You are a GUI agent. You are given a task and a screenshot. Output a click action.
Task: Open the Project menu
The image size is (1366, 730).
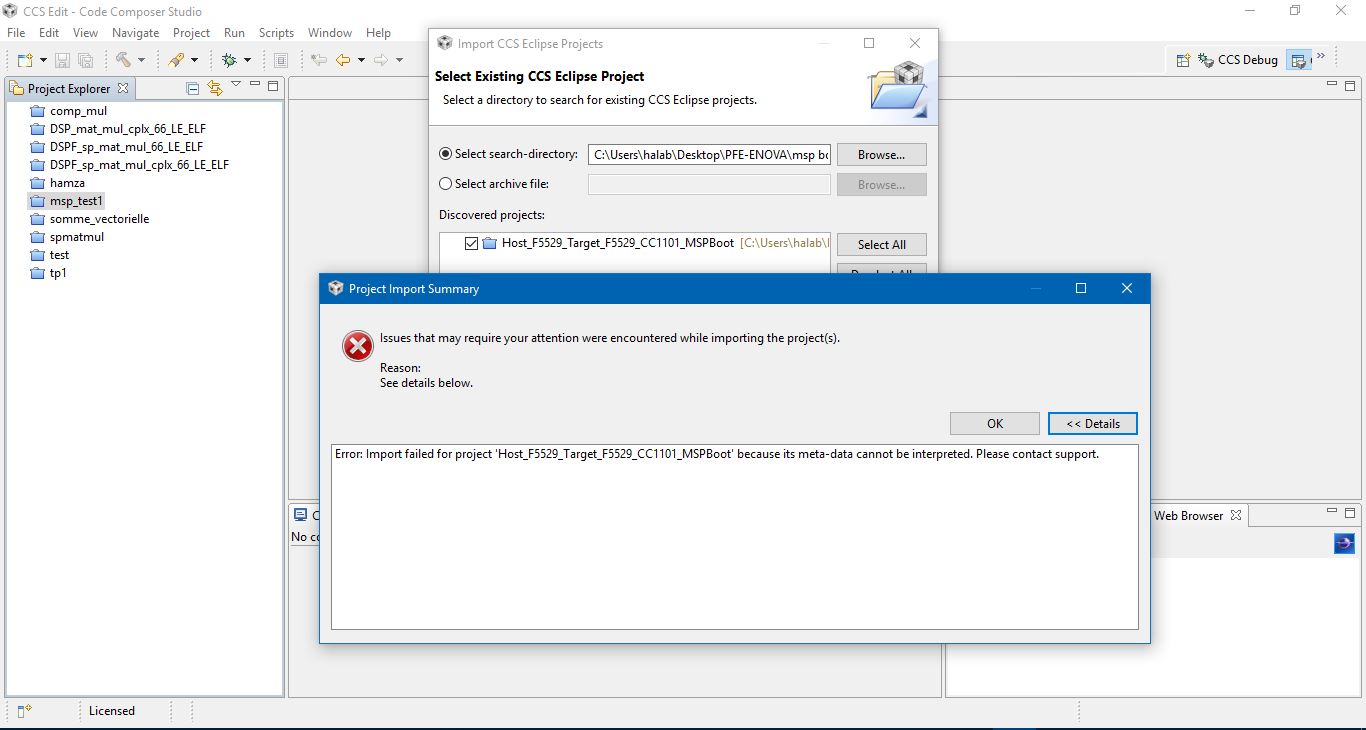[191, 33]
